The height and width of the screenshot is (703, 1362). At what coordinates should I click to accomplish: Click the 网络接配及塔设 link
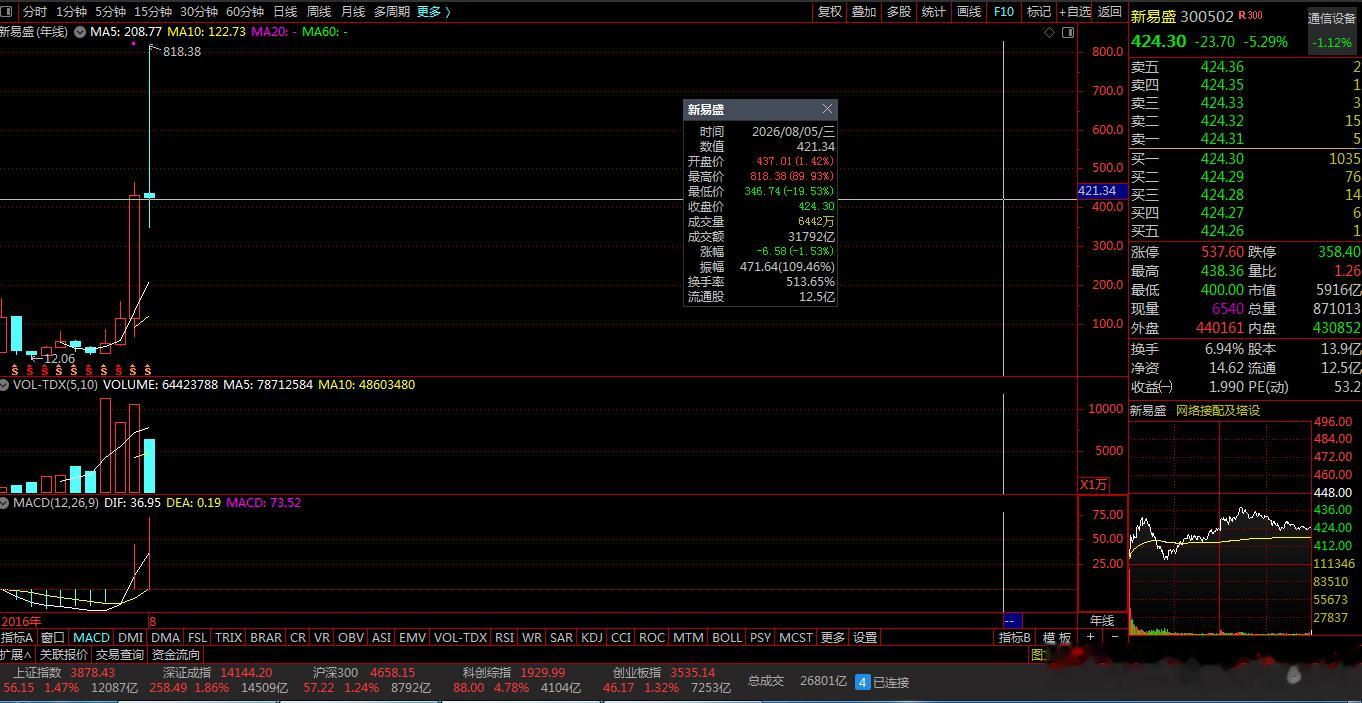pos(1218,410)
